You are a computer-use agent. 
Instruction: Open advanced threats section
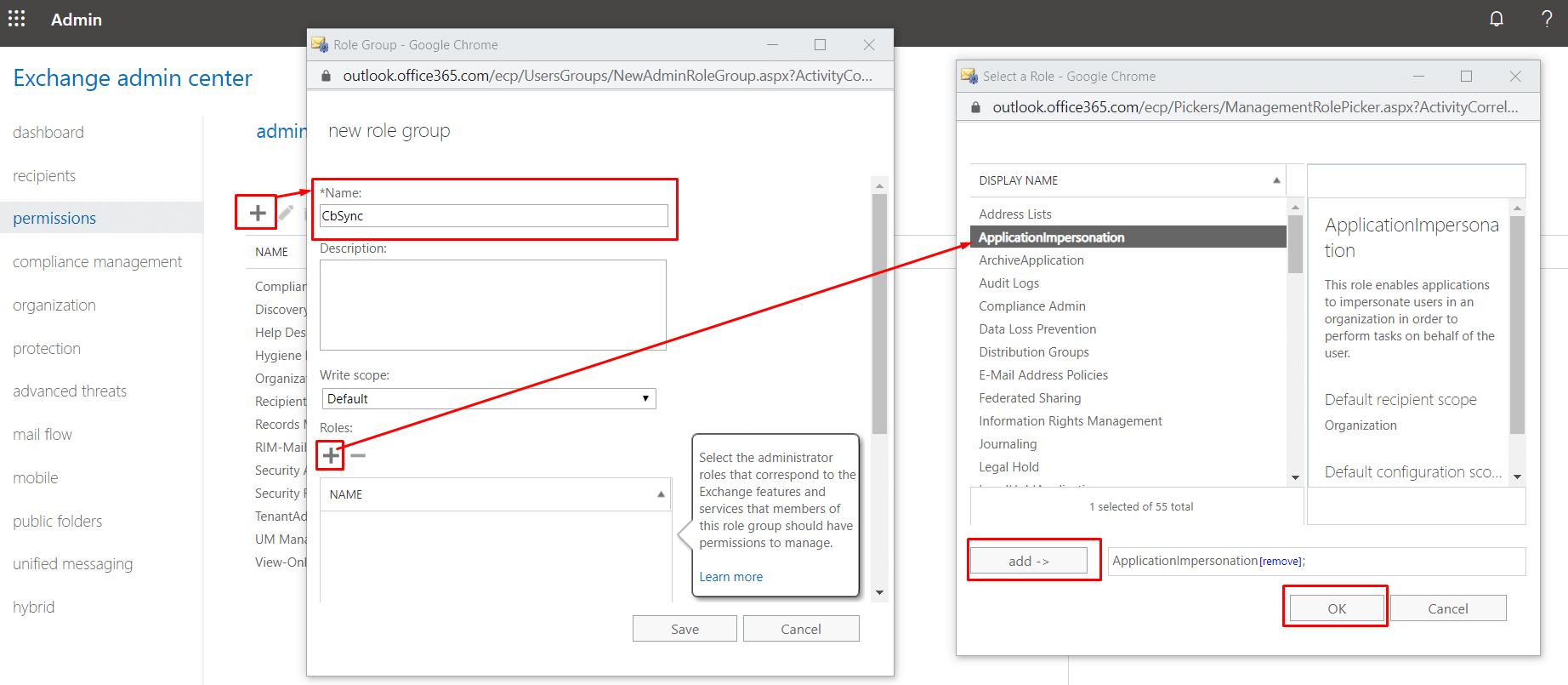point(70,391)
